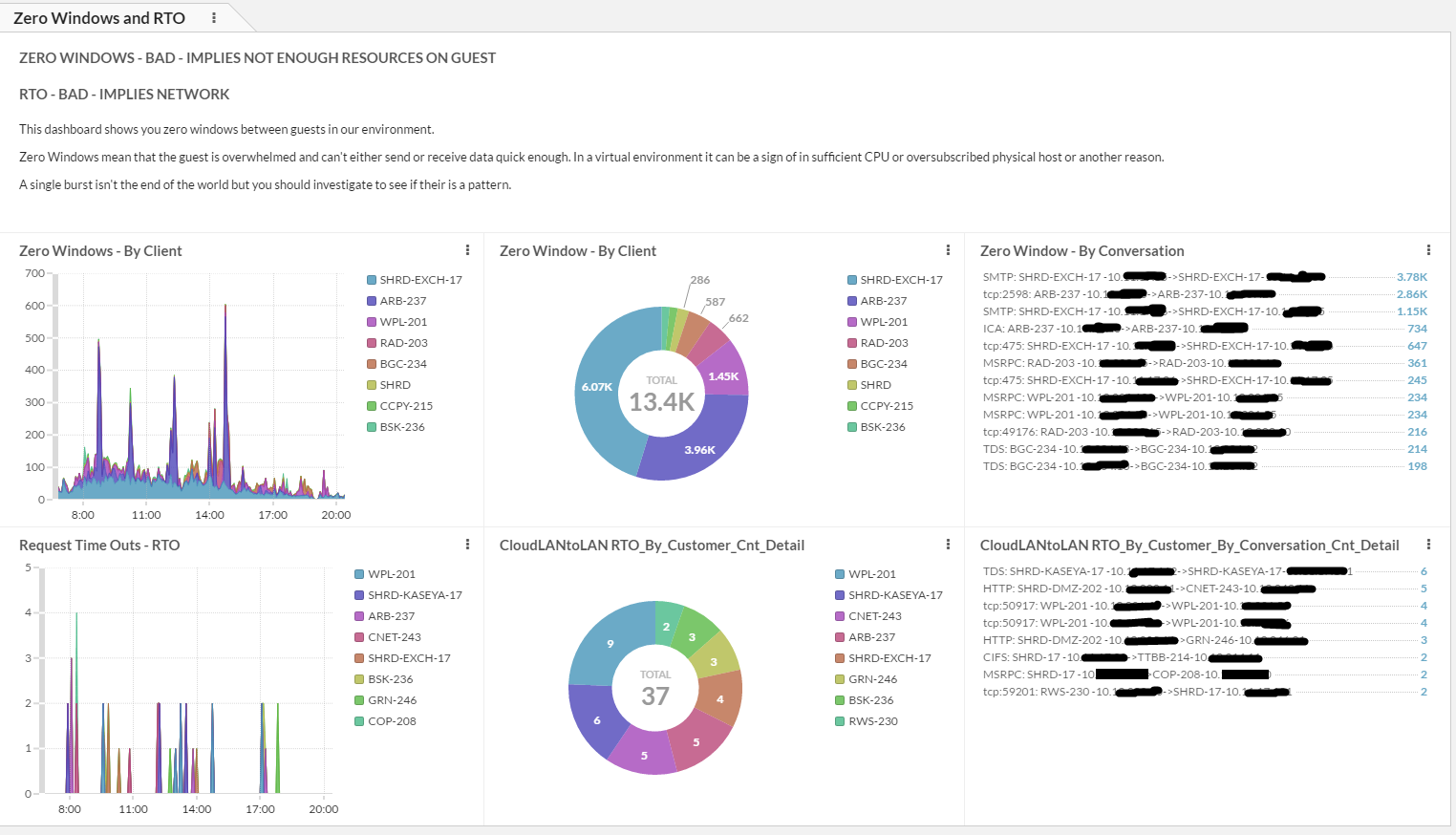The image size is (1456, 835).
Task: Toggle CCPY-215 in Zero Window donut legend
Action: (x=881, y=406)
